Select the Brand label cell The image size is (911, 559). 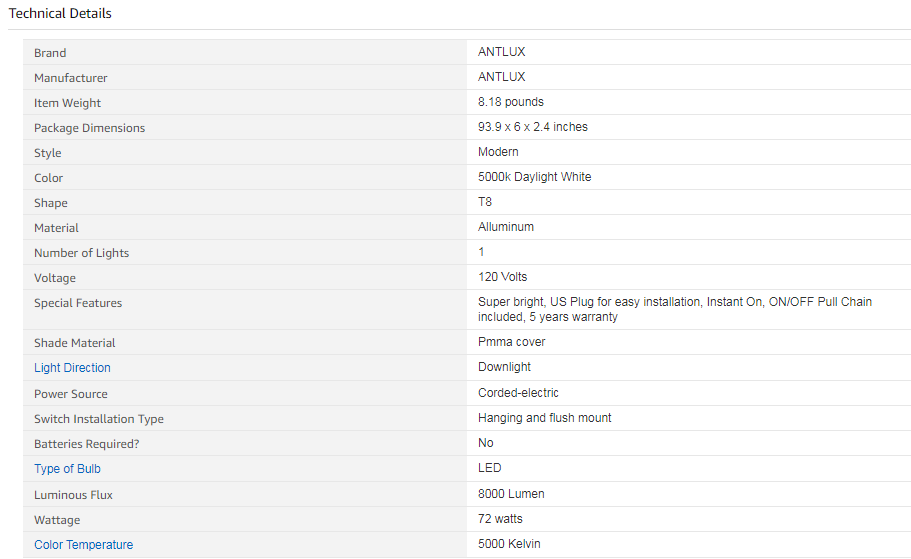(245, 52)
